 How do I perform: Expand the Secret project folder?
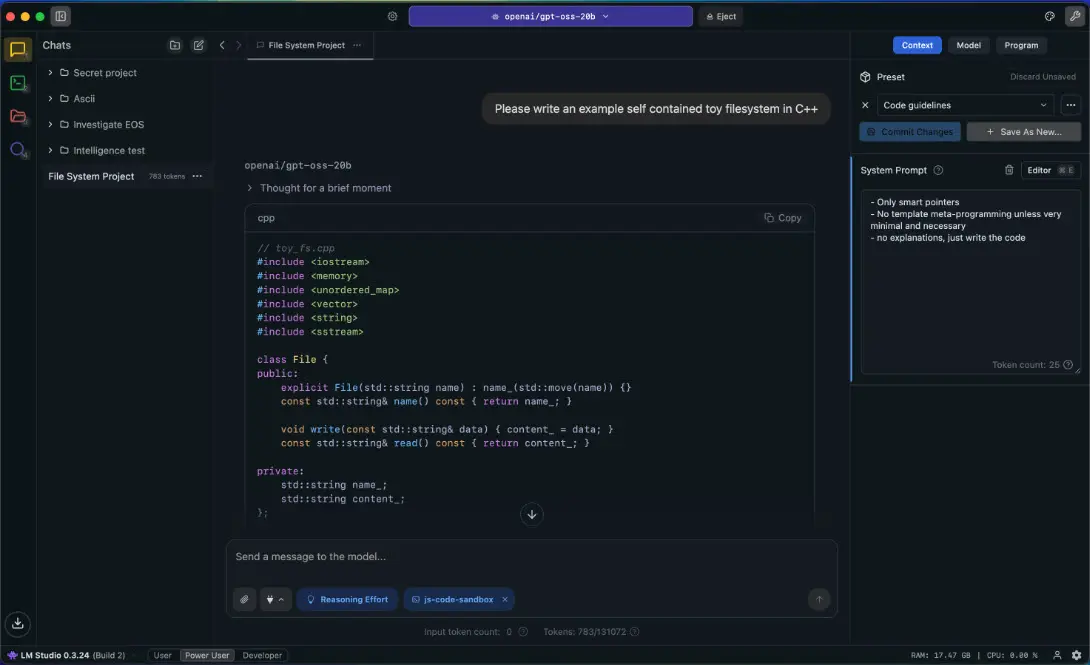(104, 73)
